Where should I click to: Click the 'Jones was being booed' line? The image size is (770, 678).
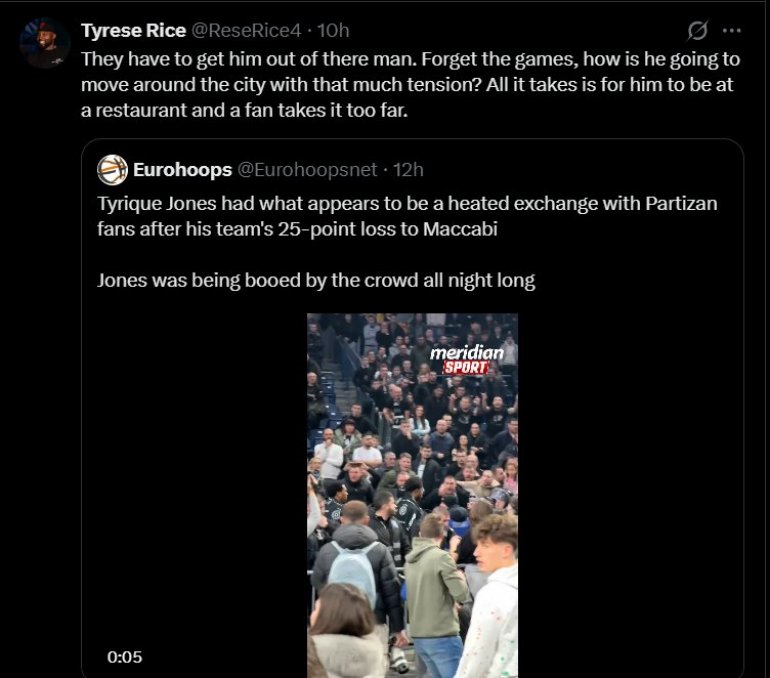316,280
